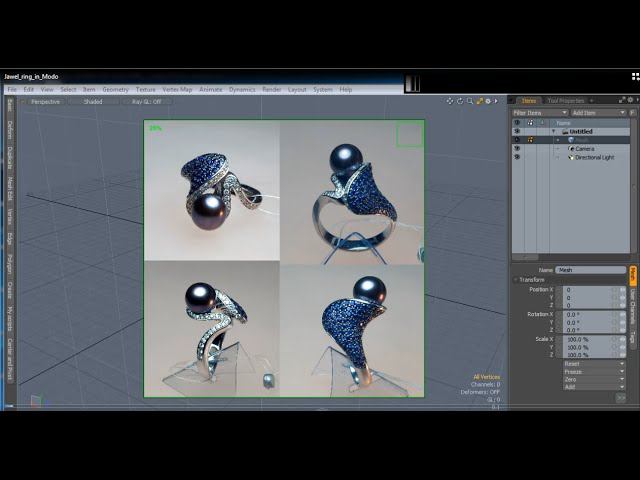This screenshot has width=640, height=480.
Task: Click the Ray GL: Off button
Action: 147,102
